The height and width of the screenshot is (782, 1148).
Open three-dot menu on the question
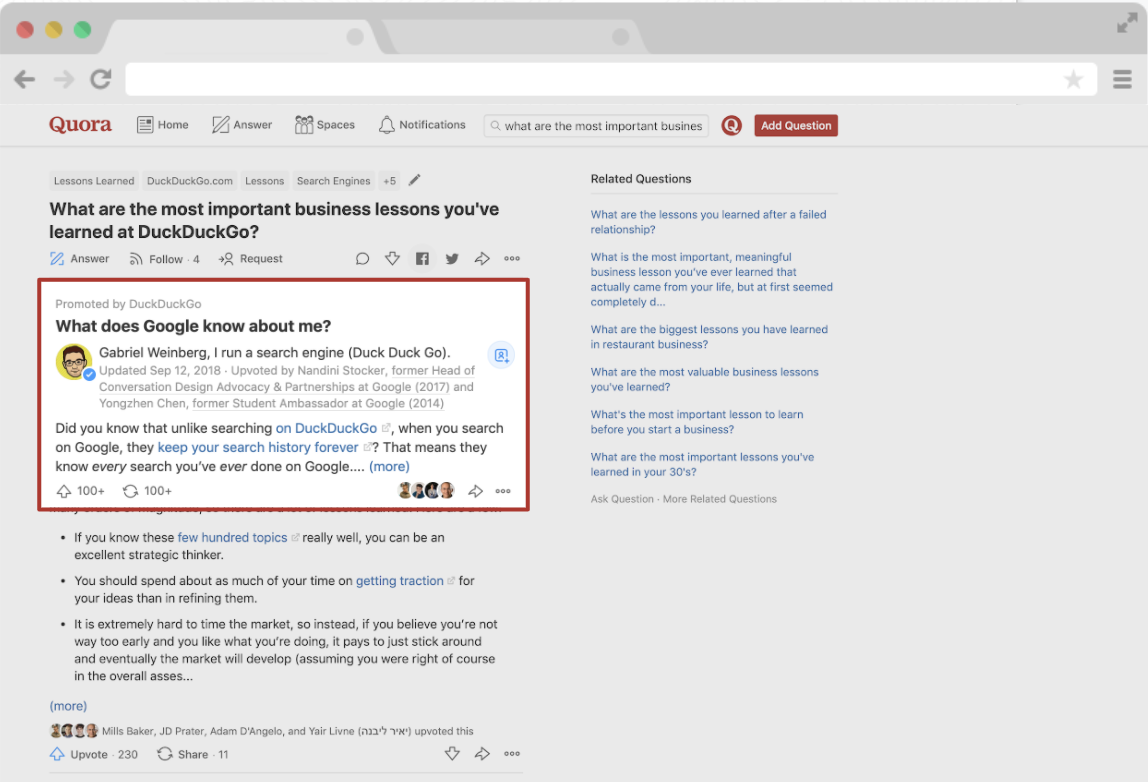pyautogui.click(x=512, y=259)
